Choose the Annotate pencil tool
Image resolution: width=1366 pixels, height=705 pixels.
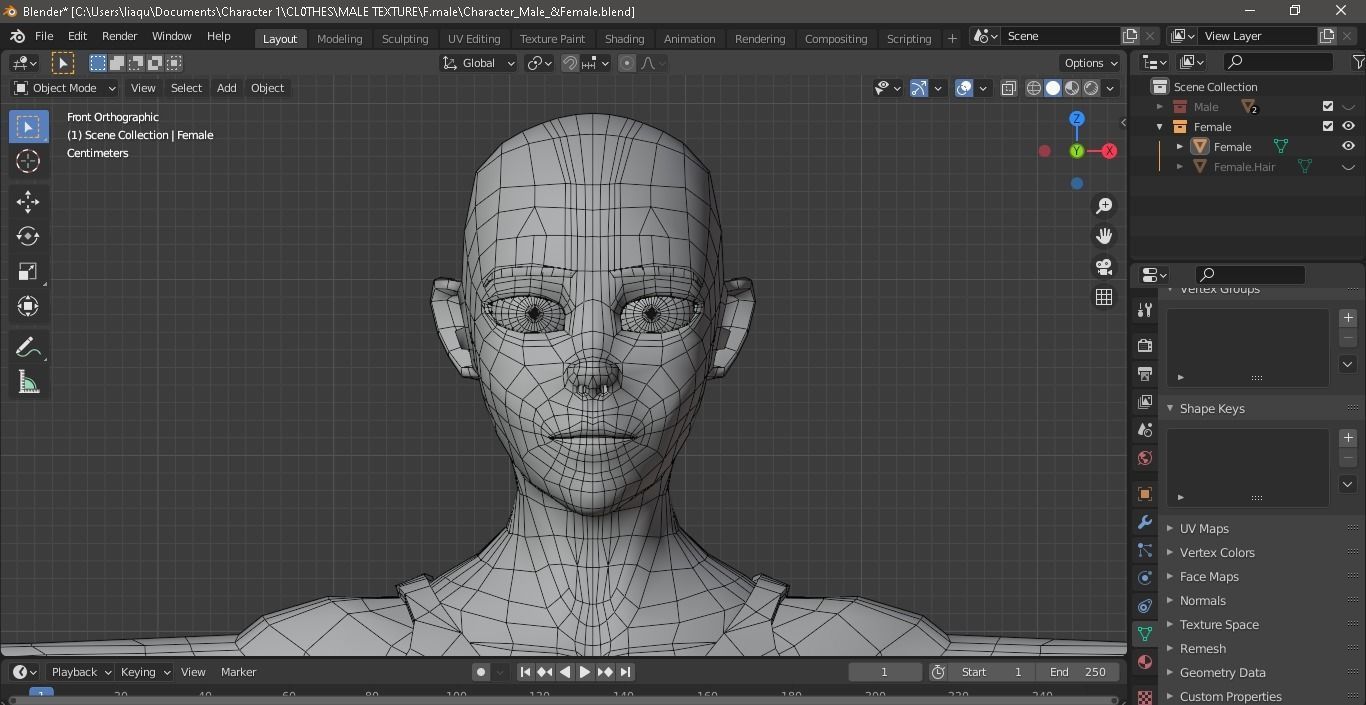coord(28,348)
